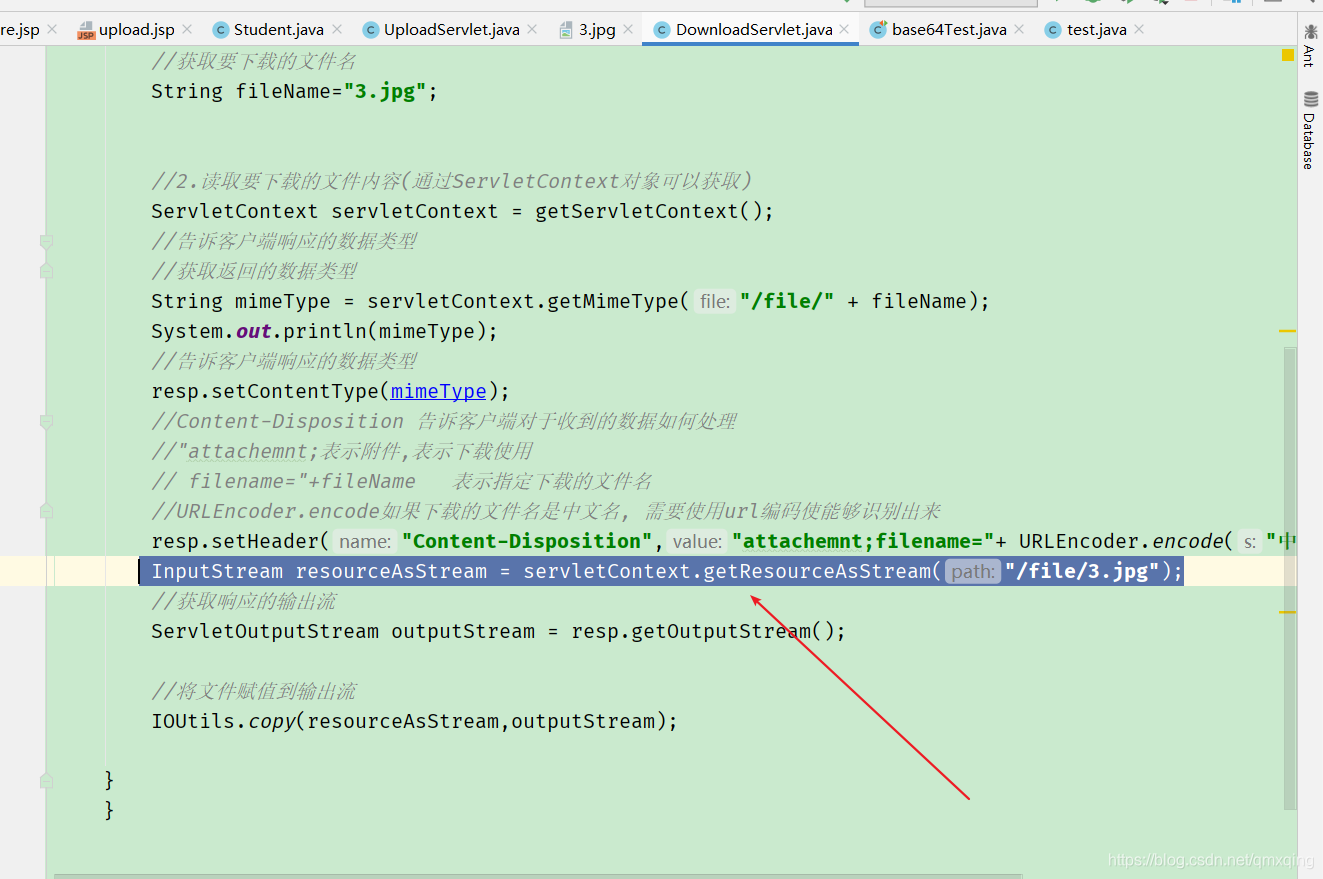The image size is (1323, 879).
Task: Click the '//将文件赋值到输出流' comment
Action: click(x=253, y=691)
